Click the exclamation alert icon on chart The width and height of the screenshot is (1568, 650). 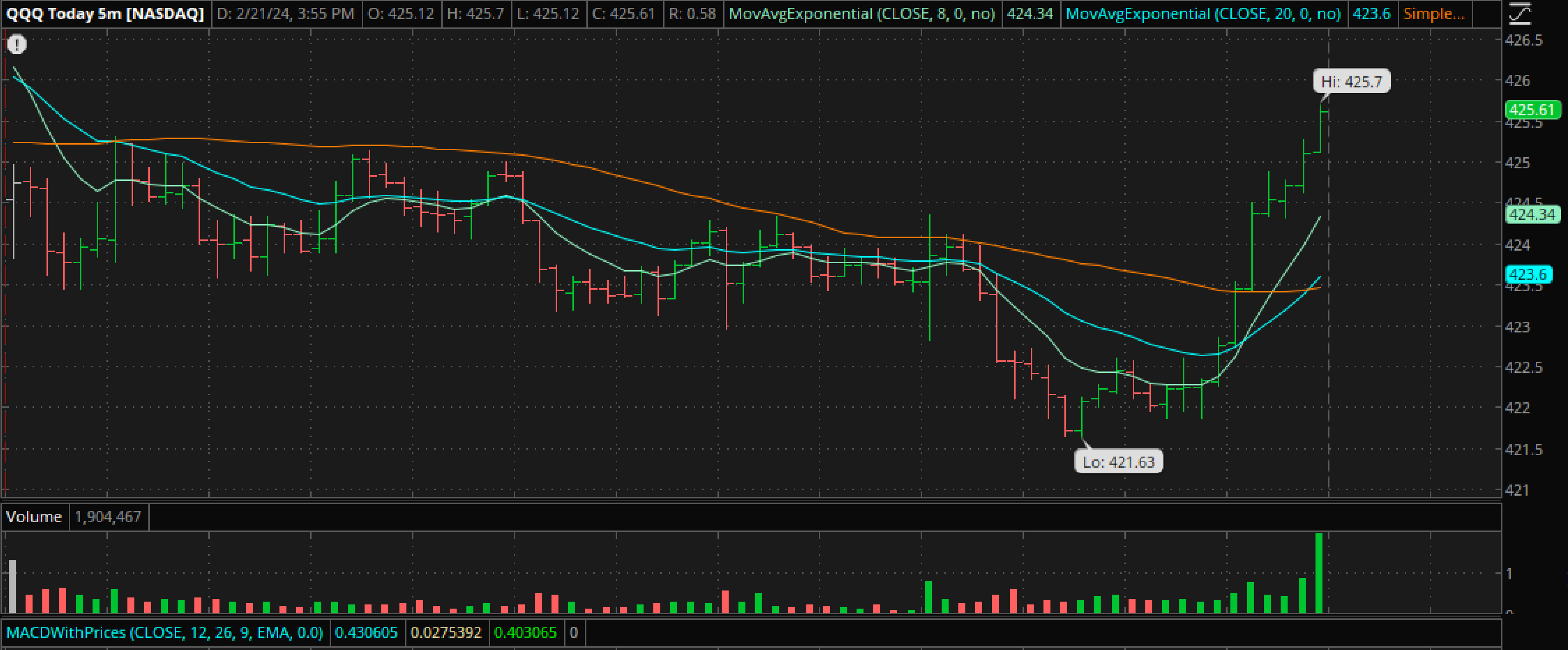tap(17, 45)
